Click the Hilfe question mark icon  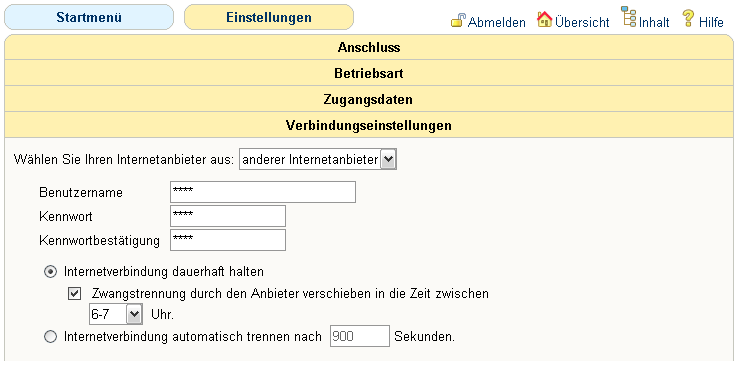tap(688, 18)
